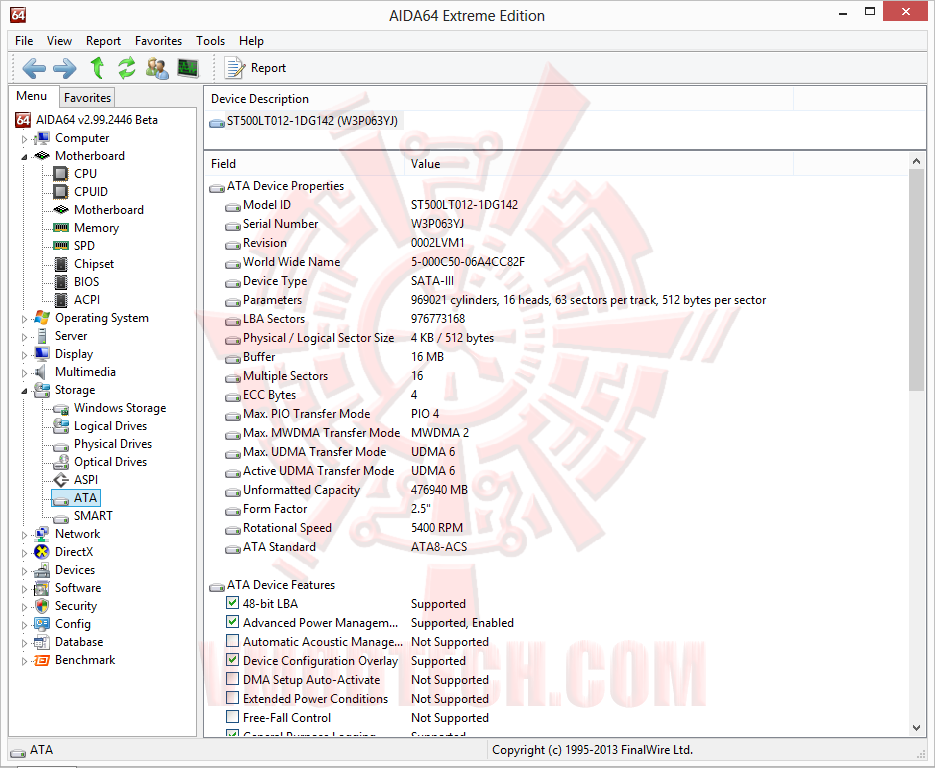Toggle the Advanced Power Management checkbox
This screenshot has height=768, width=935.
(233, 622)
